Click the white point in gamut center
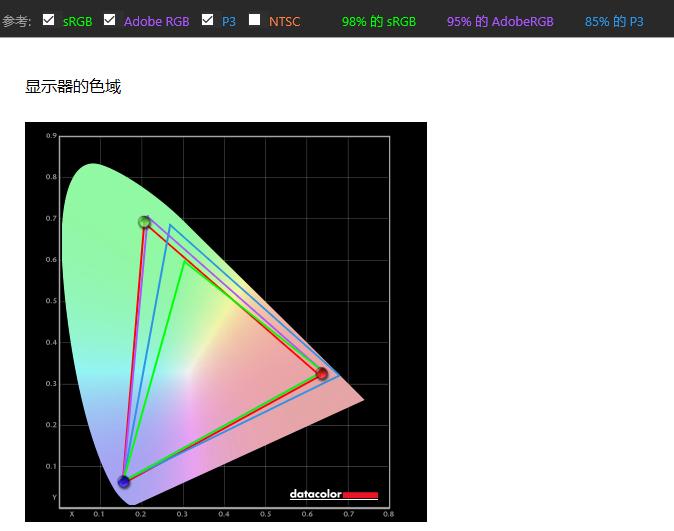The height and width of the screenshot is (531, 674). 186,373
